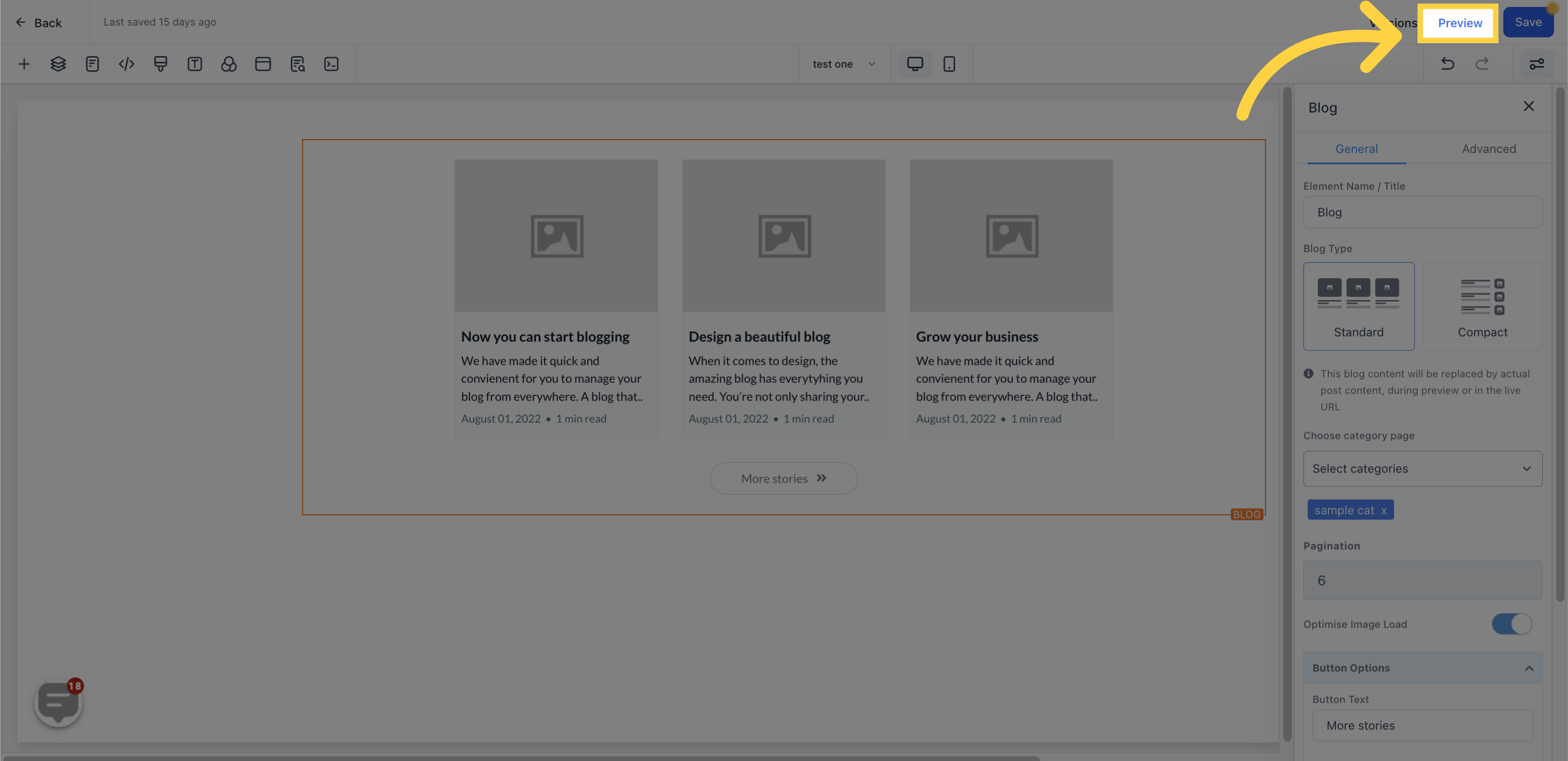The width and height of the screenshot is (1568, 761).
Task: Click the 'Design a beautiful blog' title
Action: point(759,337)
